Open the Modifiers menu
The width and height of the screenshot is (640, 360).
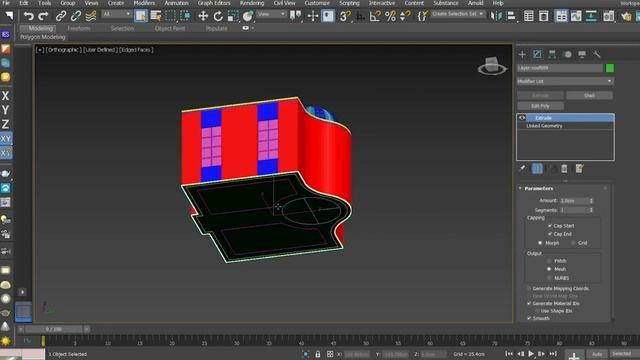144,3
